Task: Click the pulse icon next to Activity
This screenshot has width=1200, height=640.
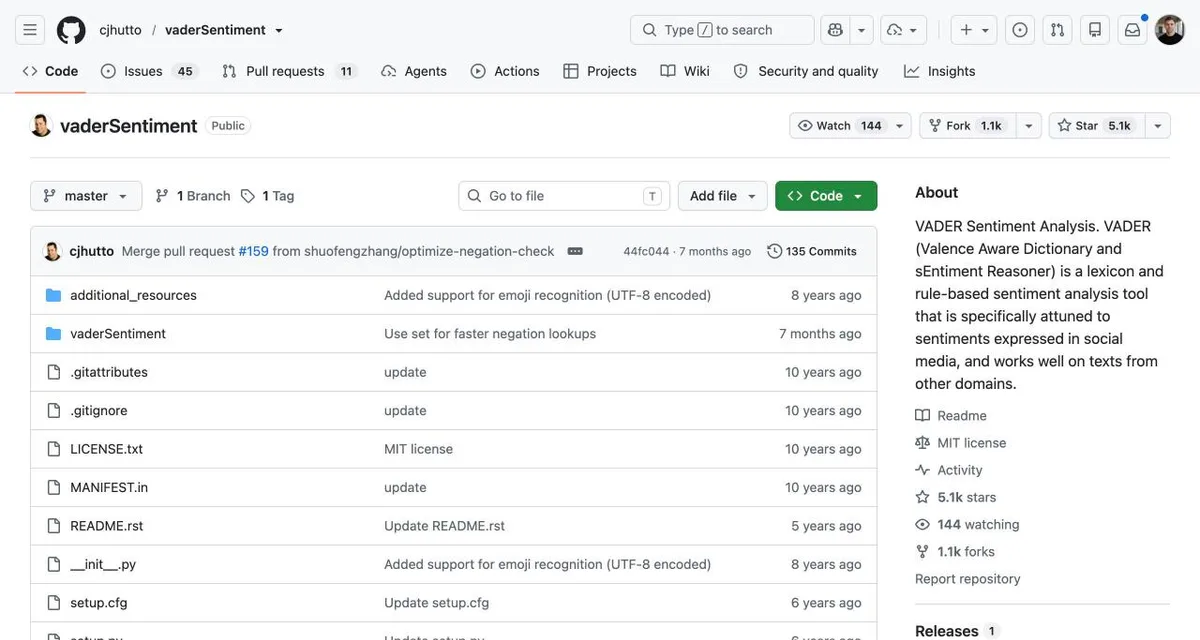Action: pos(922,470)
